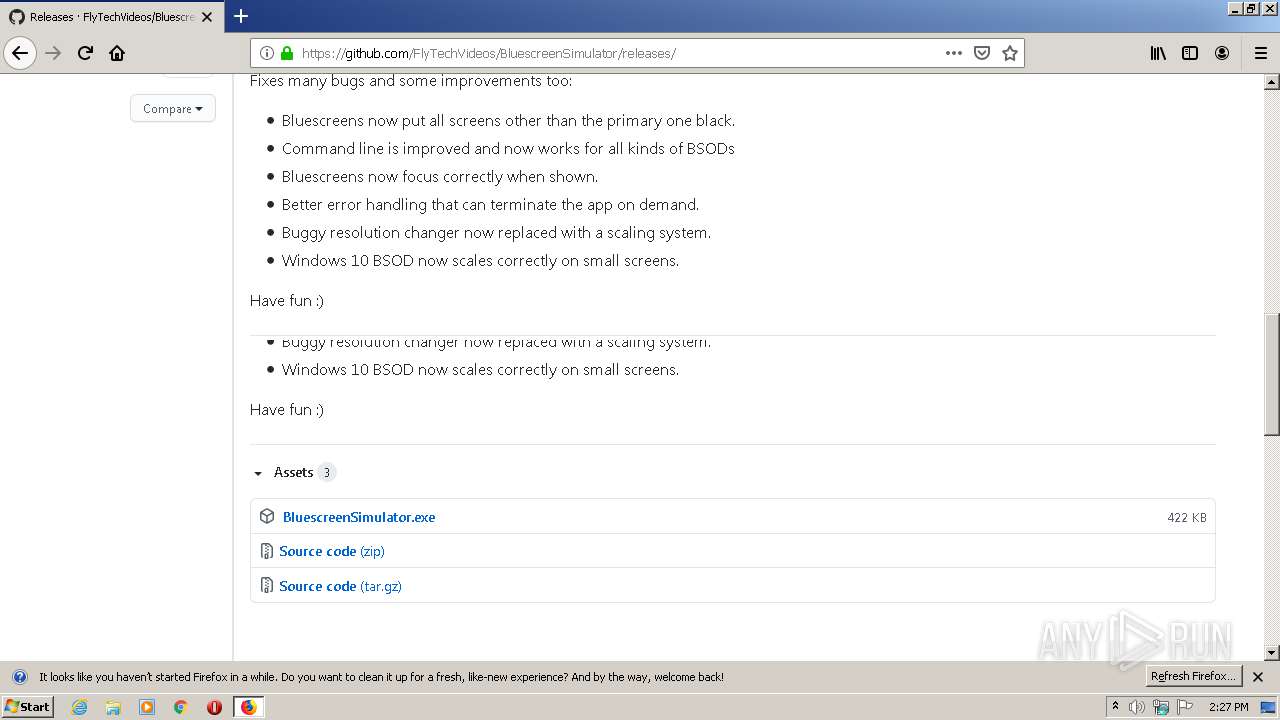Open the network tray icon
Viewport: 1280px width, 720px height.
coord(1161,707)
